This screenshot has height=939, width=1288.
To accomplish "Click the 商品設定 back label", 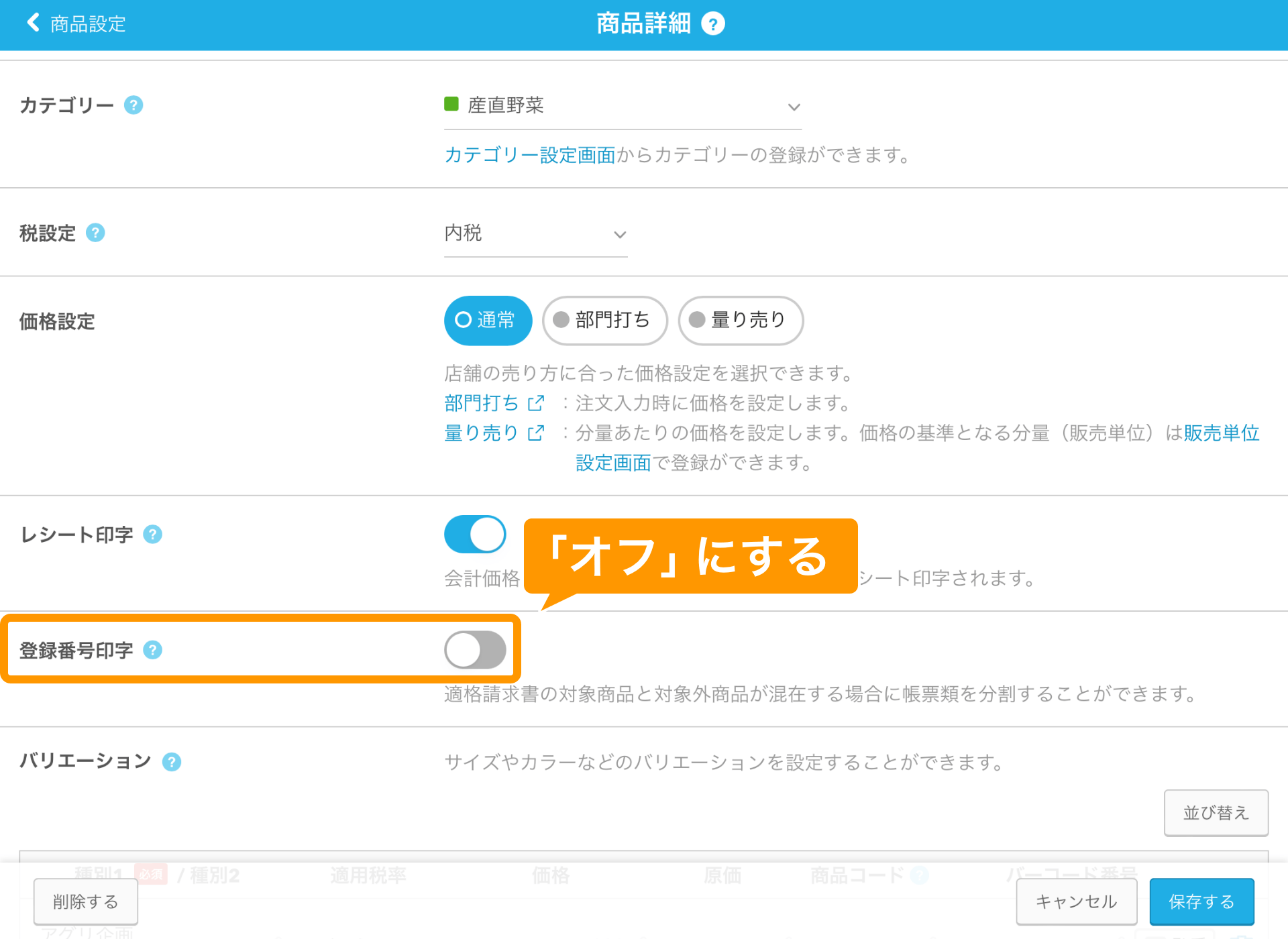I will 88,24.
